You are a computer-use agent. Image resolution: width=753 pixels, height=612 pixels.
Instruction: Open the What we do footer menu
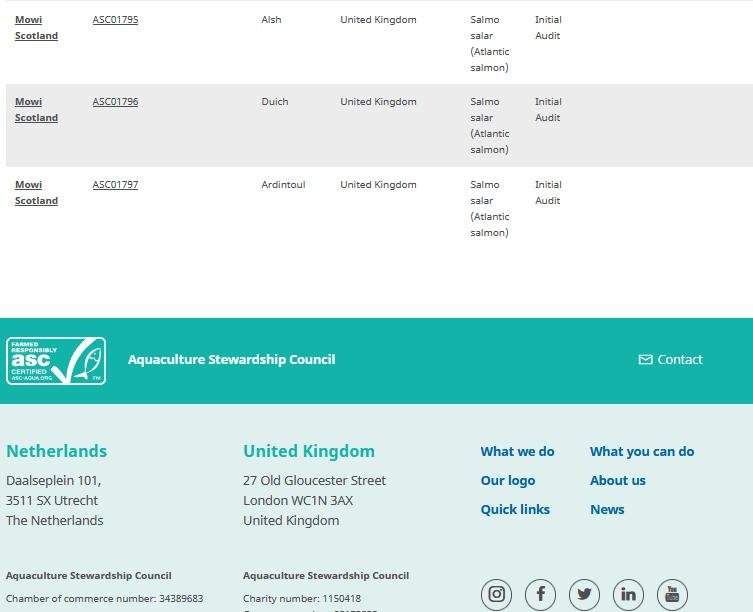tap(517, 452)
